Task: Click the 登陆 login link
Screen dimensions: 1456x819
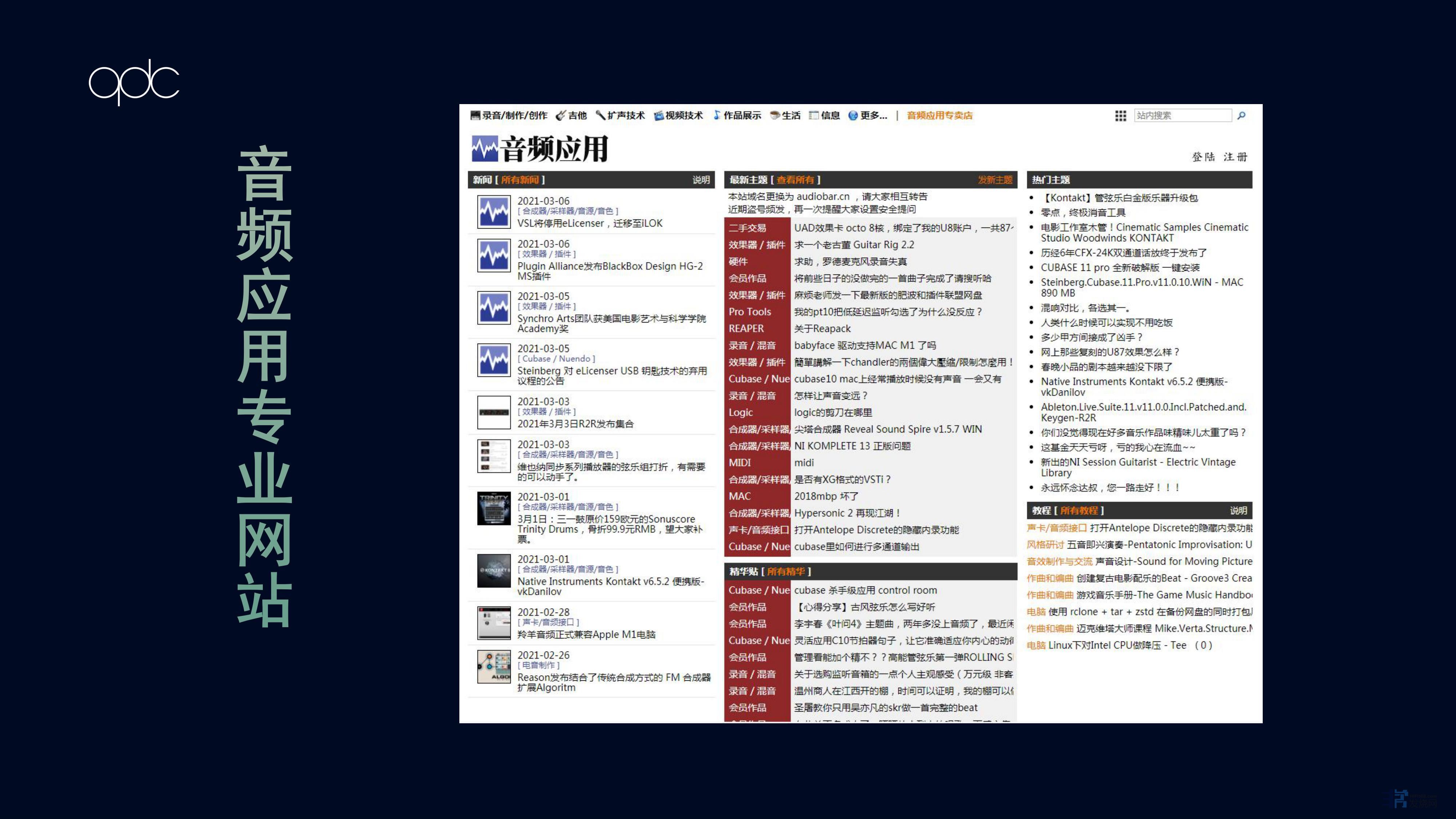Action: click(1203, 157)
